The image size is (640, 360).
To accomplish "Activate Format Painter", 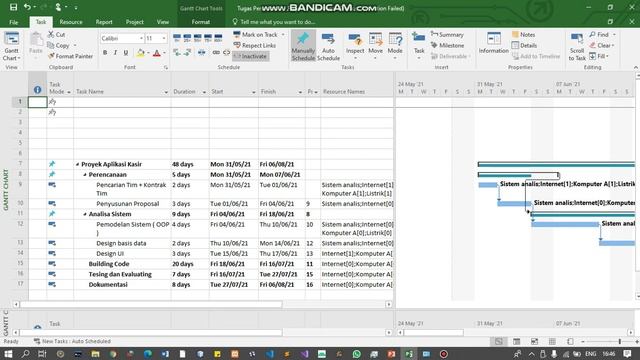I will [70, 56].
